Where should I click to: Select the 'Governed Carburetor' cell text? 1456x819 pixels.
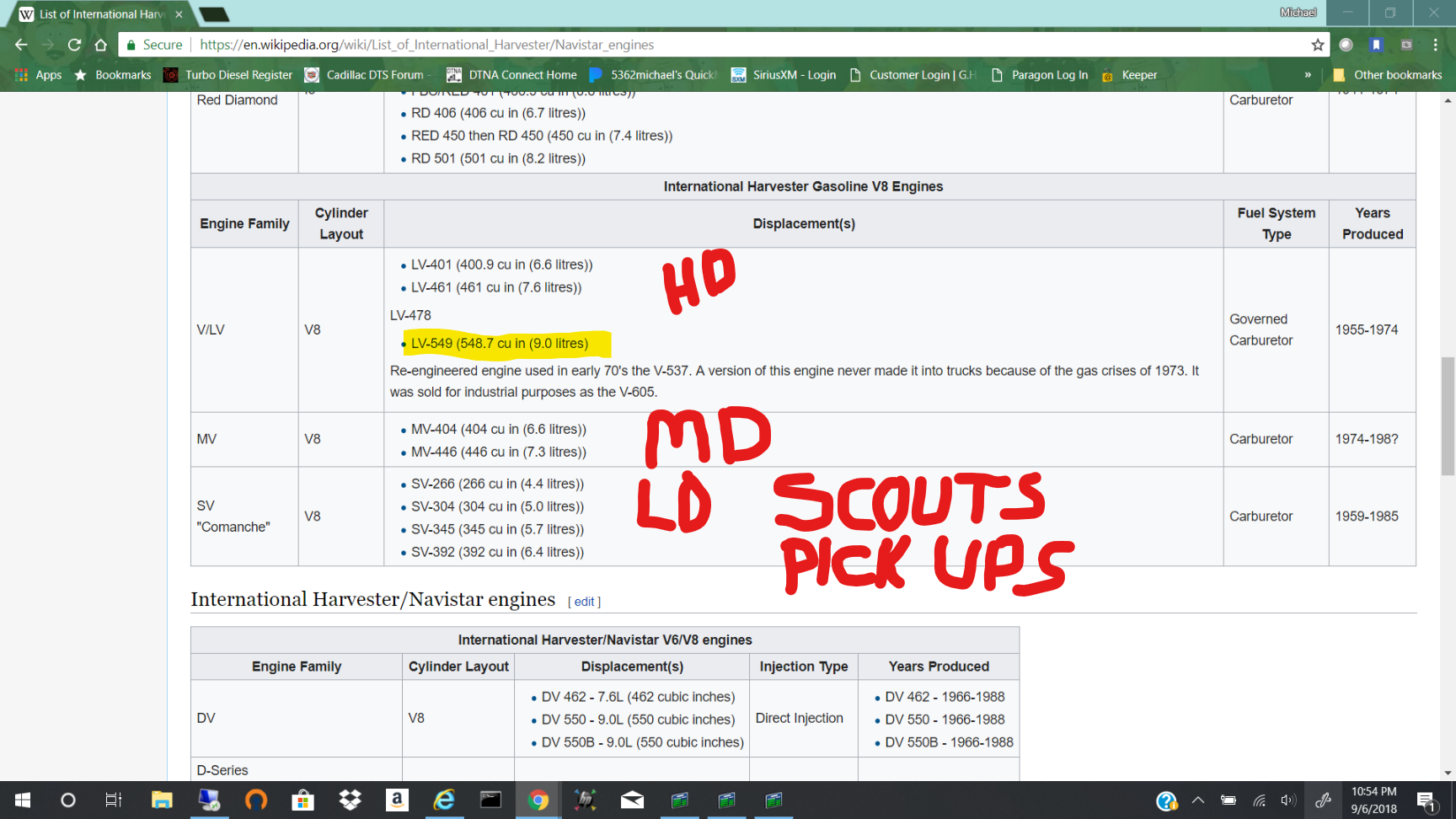tap(1261, 329)
